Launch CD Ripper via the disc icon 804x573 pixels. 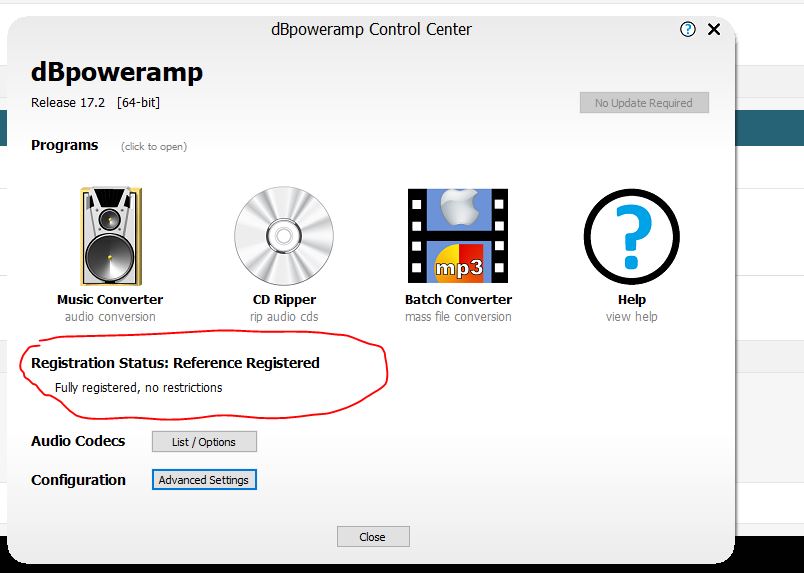284,237
